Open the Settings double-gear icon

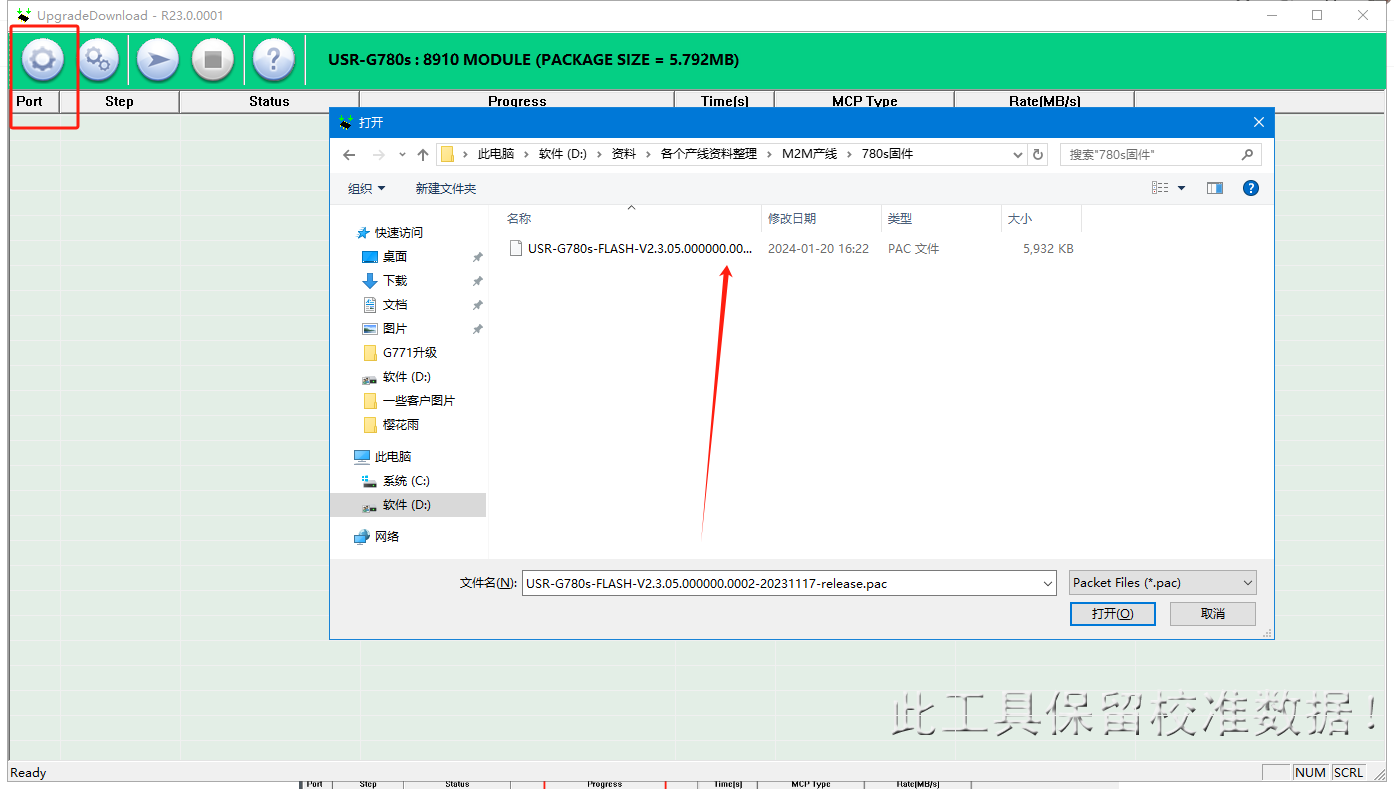97,61
